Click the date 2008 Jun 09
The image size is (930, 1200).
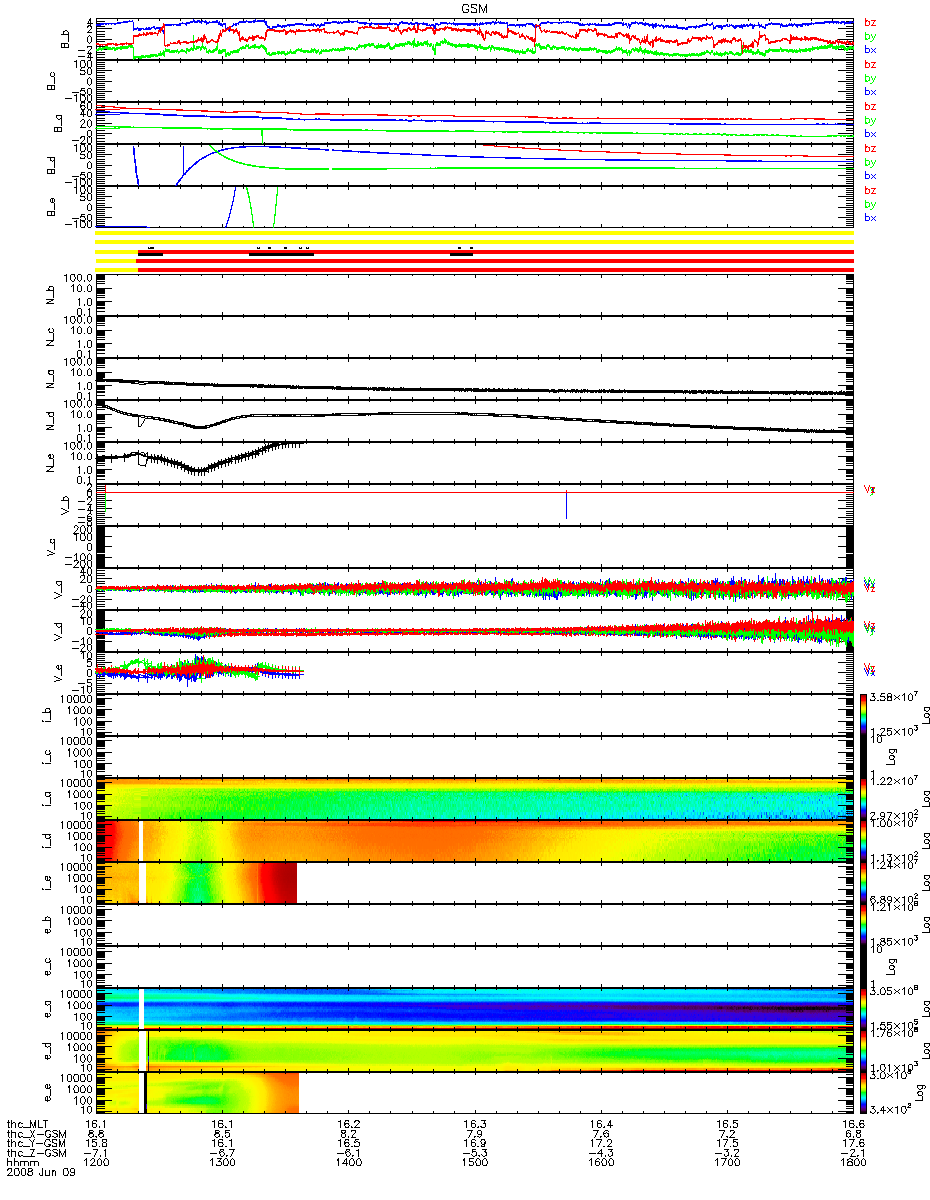[x=39, y=1172]
